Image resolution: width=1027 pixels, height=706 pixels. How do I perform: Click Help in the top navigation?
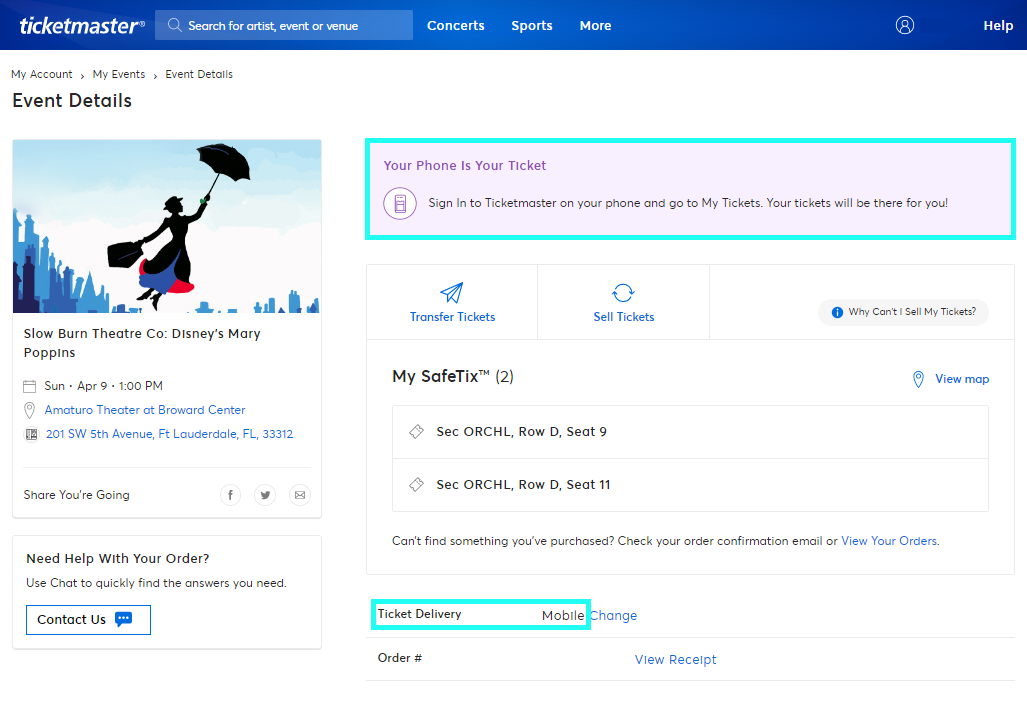(998, 25)
